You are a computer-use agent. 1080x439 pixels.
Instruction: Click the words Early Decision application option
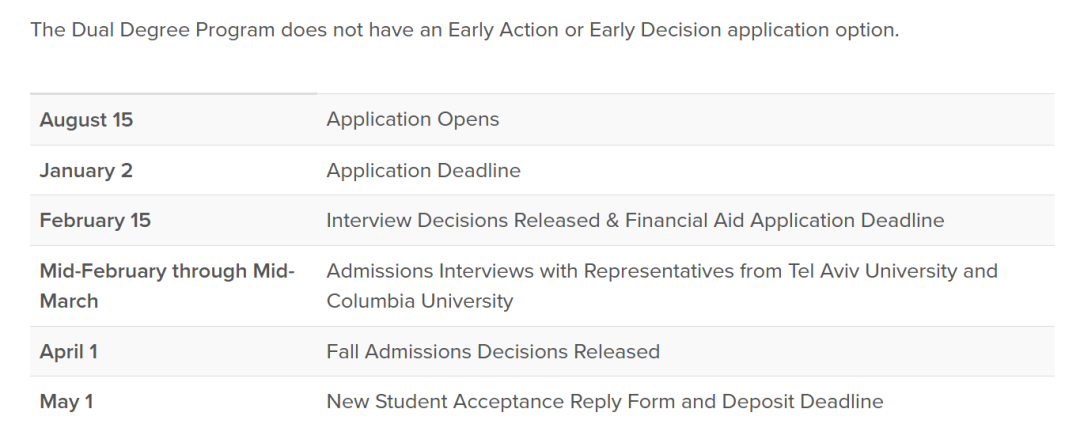[x=743, y=30]
